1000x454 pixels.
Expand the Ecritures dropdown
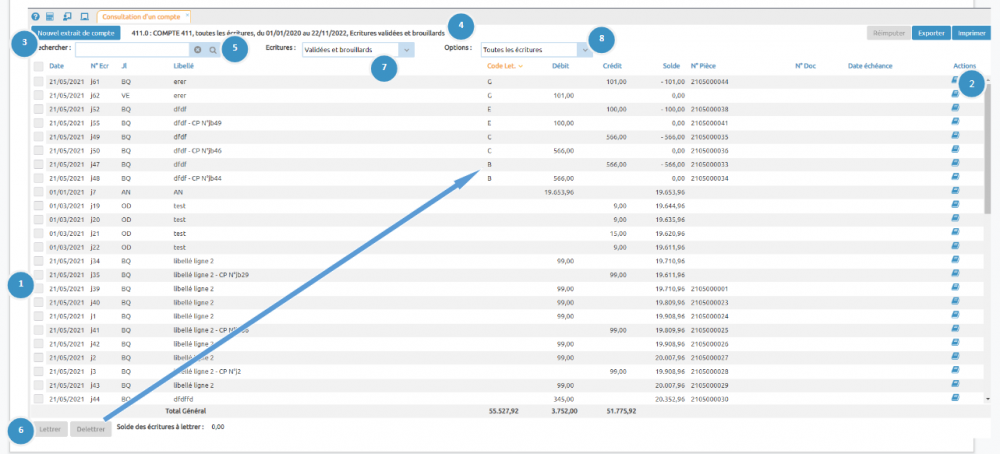click(406, 49)
